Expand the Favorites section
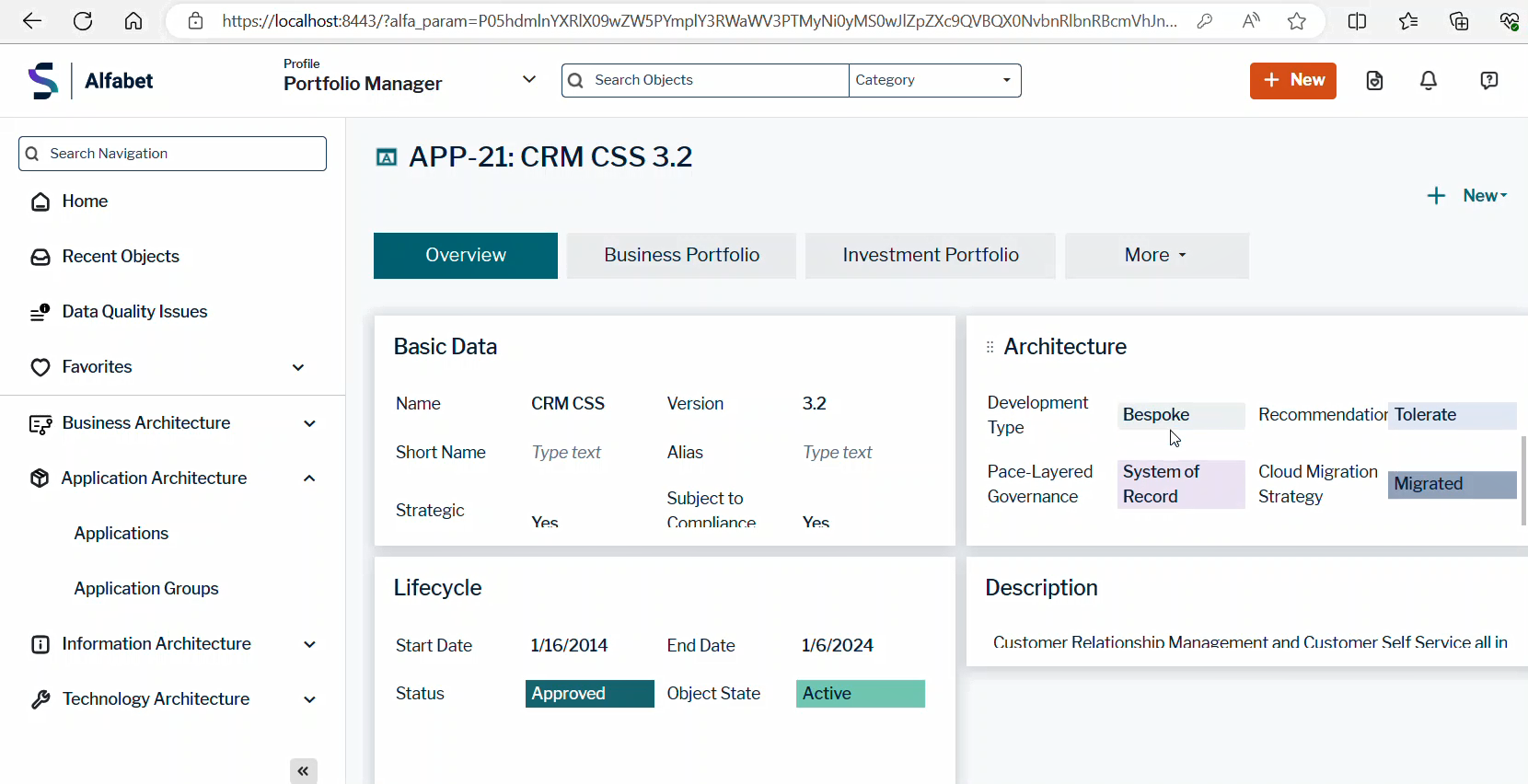Image resolution: width=1528 pixels, height=784 pixels. click(x=298, y=367)
